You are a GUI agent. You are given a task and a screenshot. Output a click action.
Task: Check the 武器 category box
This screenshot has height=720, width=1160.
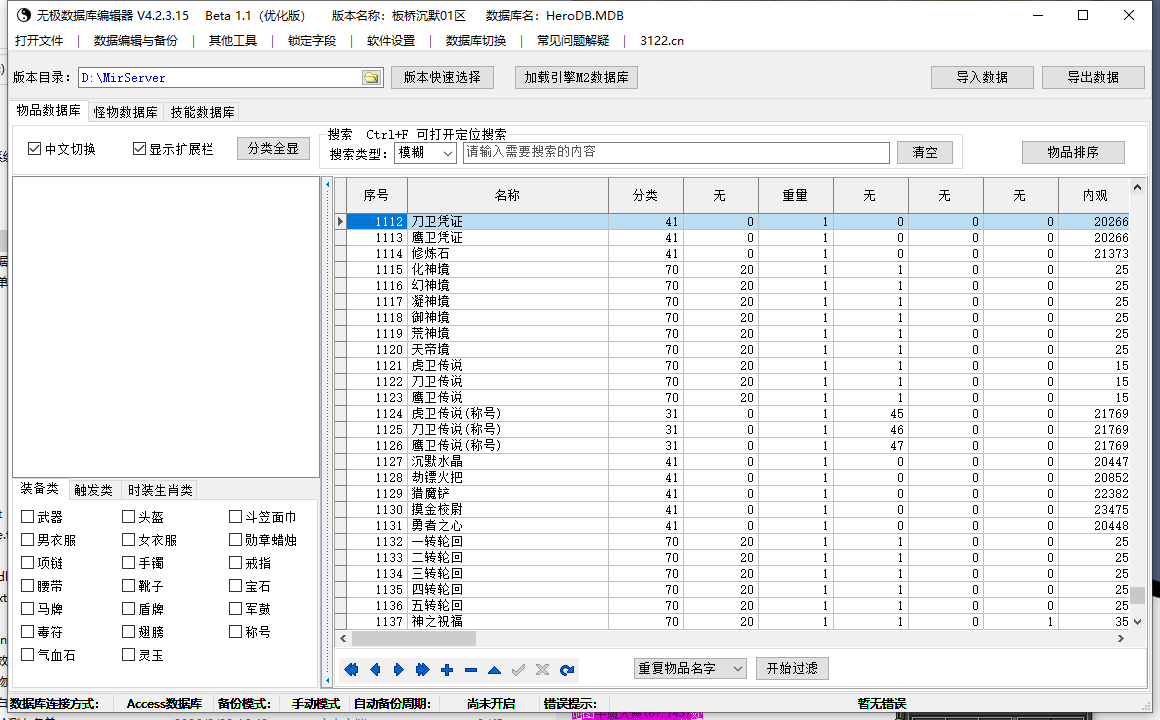(27, 517)
